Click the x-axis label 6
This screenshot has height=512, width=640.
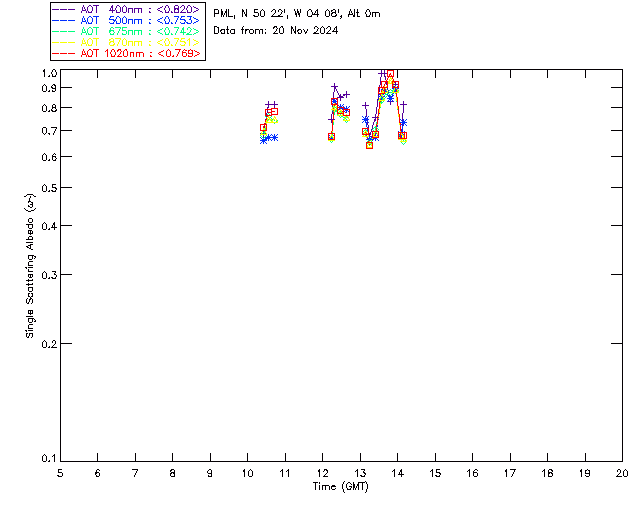[98, 473]
